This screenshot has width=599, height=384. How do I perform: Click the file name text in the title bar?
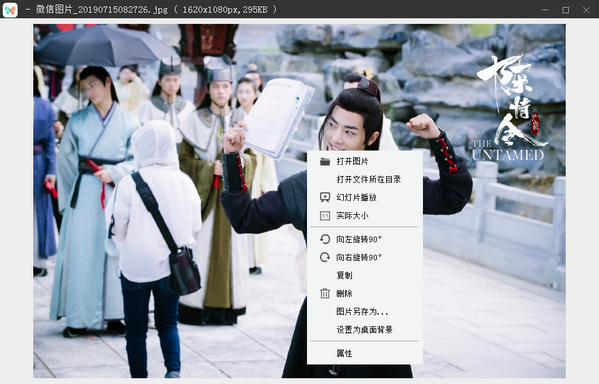(x=102, y=10)
